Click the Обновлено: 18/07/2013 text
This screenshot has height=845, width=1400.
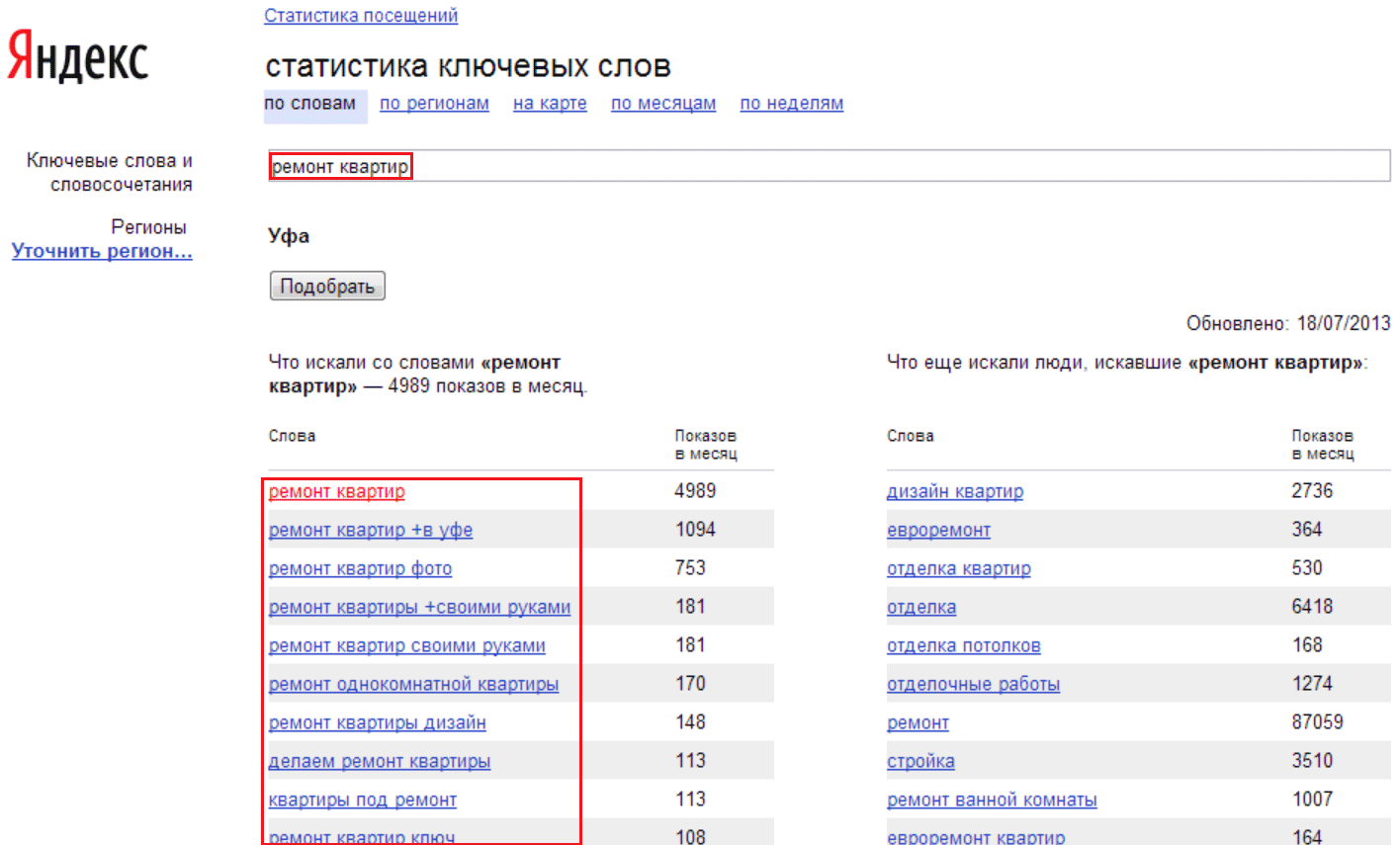tap(1288, 323)
